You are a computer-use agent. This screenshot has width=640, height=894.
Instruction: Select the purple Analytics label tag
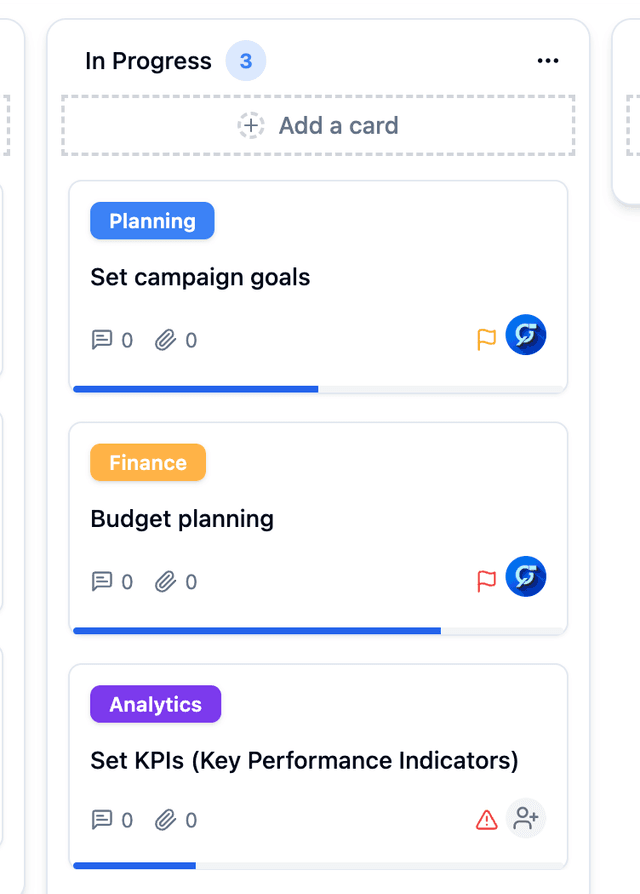click(156, 704)
